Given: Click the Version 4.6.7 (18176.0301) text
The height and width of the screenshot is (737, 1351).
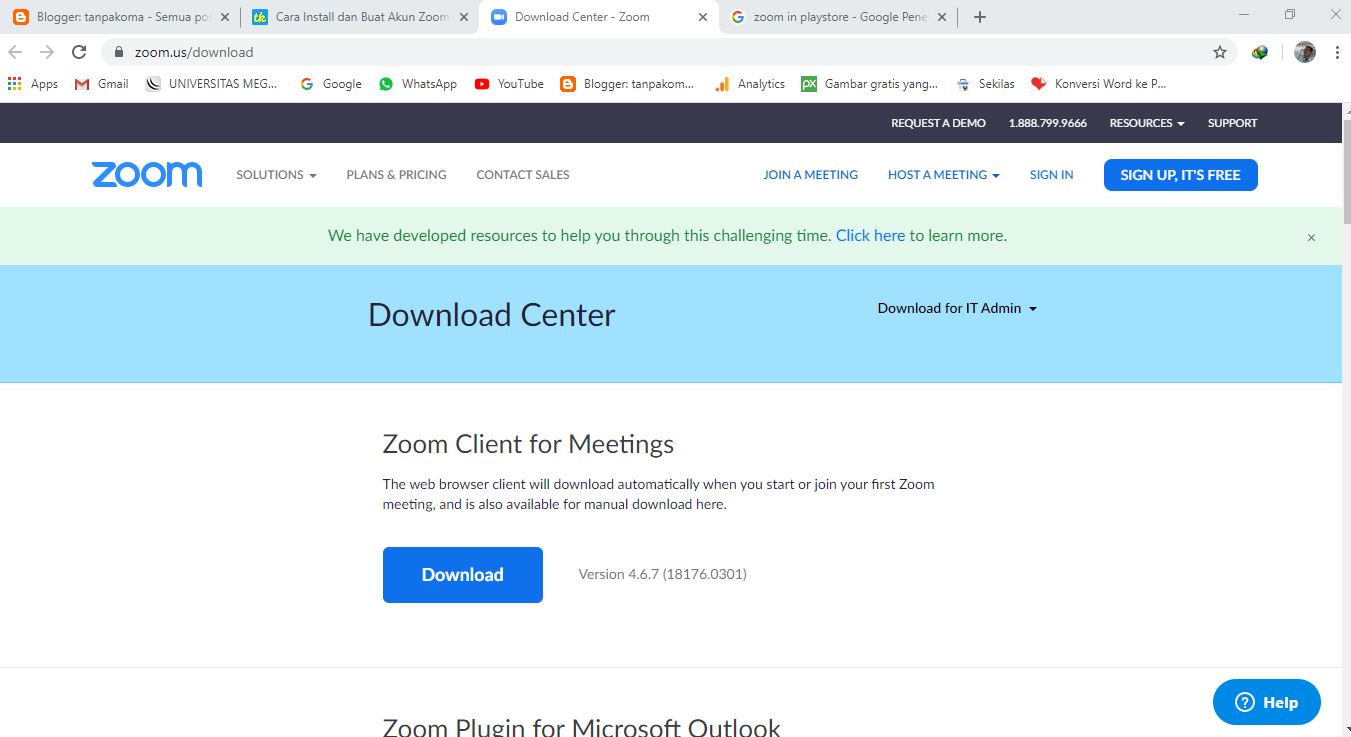Looking at the screenshot, I should pyautogui.click(x=662, y=574).
